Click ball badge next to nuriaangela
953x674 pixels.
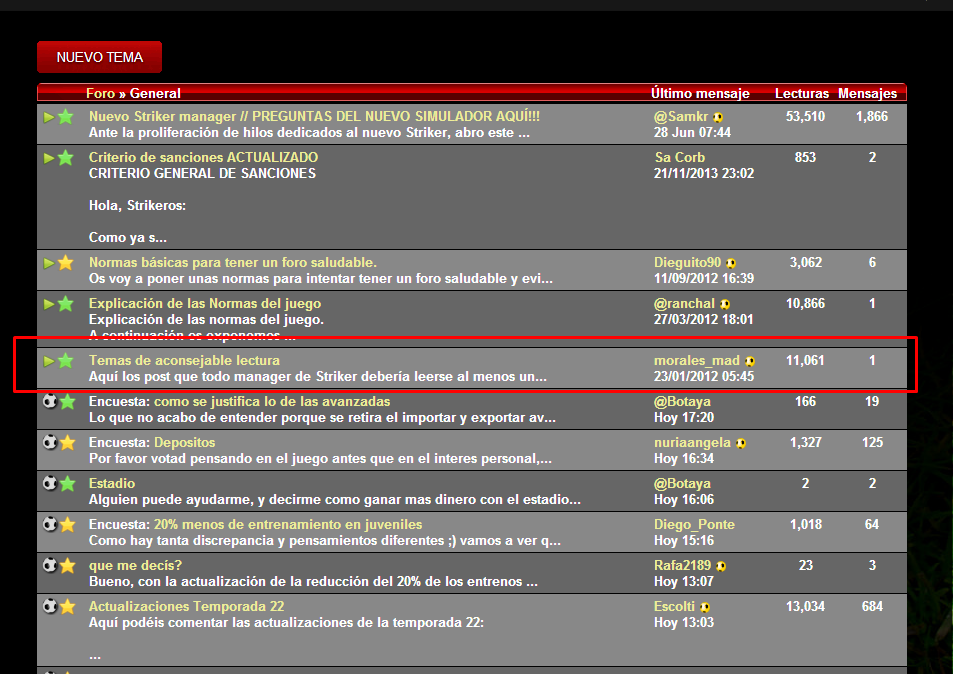(741, 443)
